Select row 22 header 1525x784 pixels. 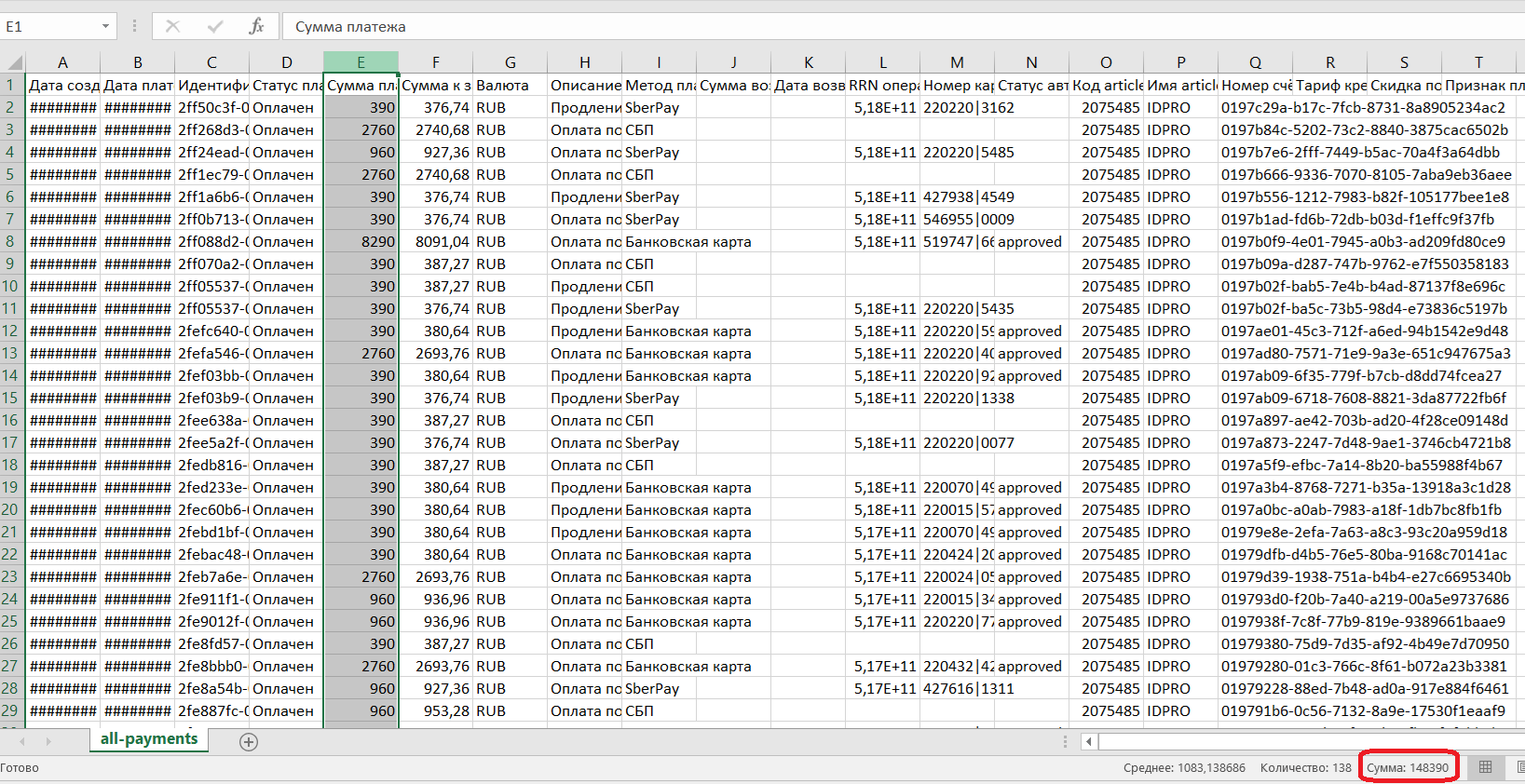(12, 554)
